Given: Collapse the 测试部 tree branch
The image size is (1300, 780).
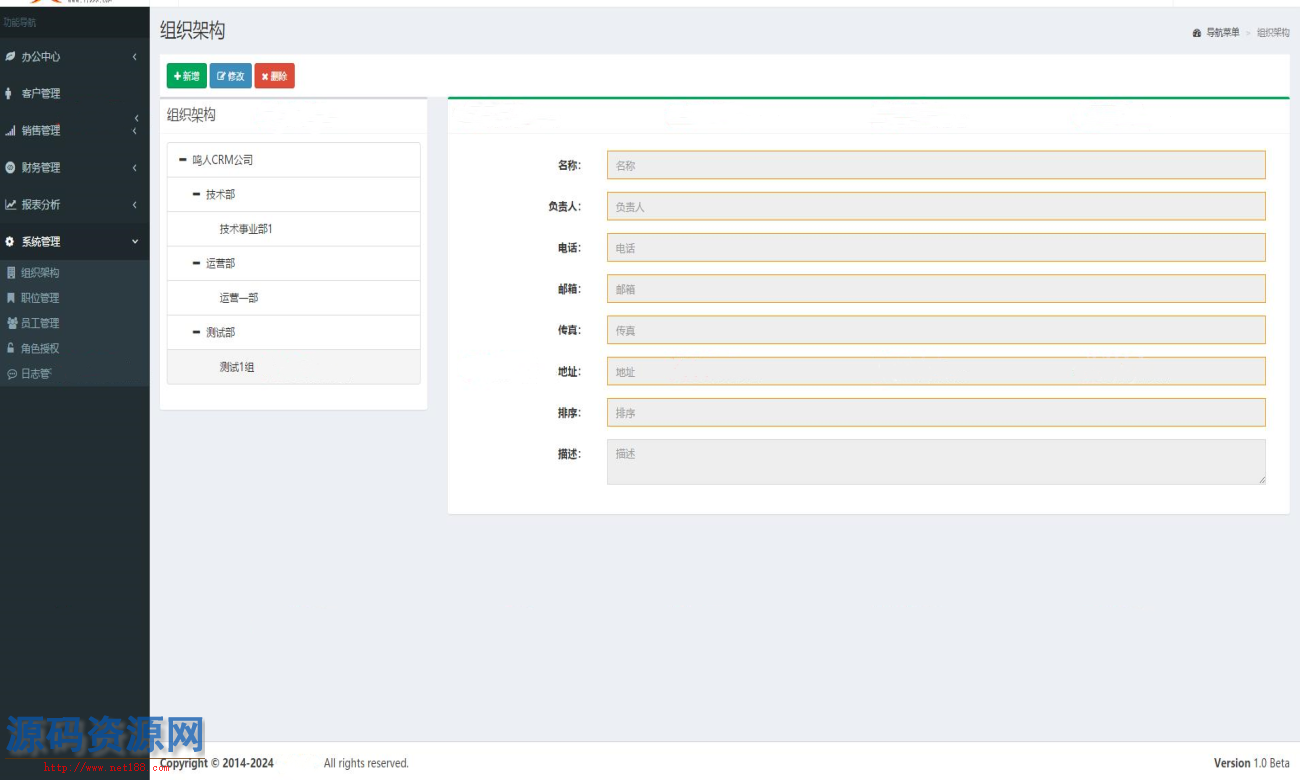Looking at the screenshot, I should (x=196, y=333).
